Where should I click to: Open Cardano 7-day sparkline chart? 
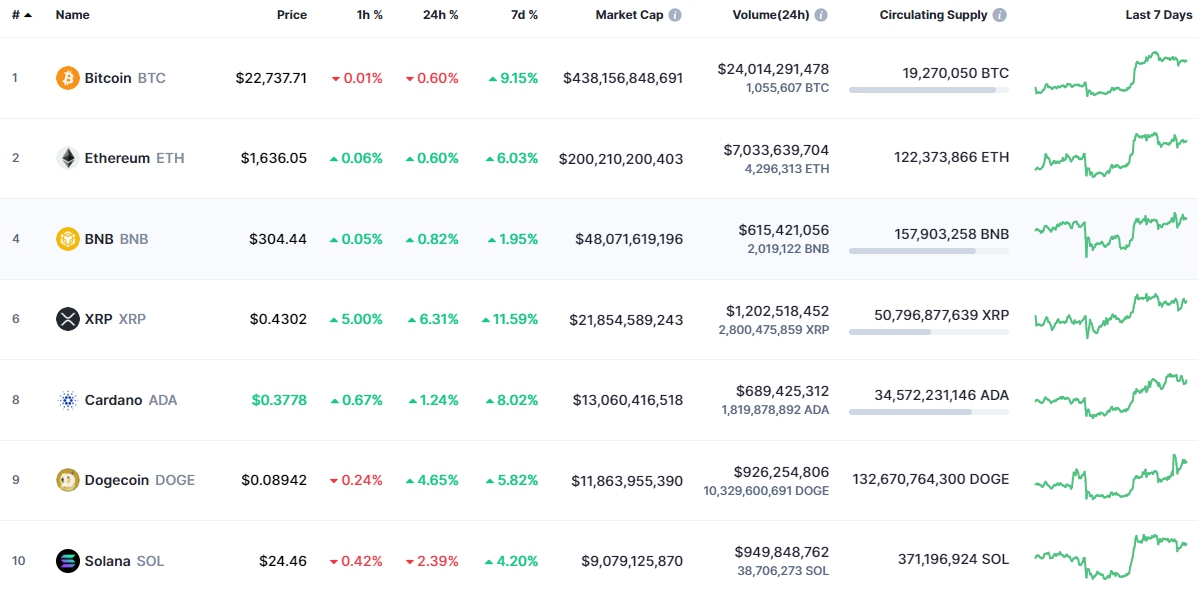click(x=1111, y=396)
